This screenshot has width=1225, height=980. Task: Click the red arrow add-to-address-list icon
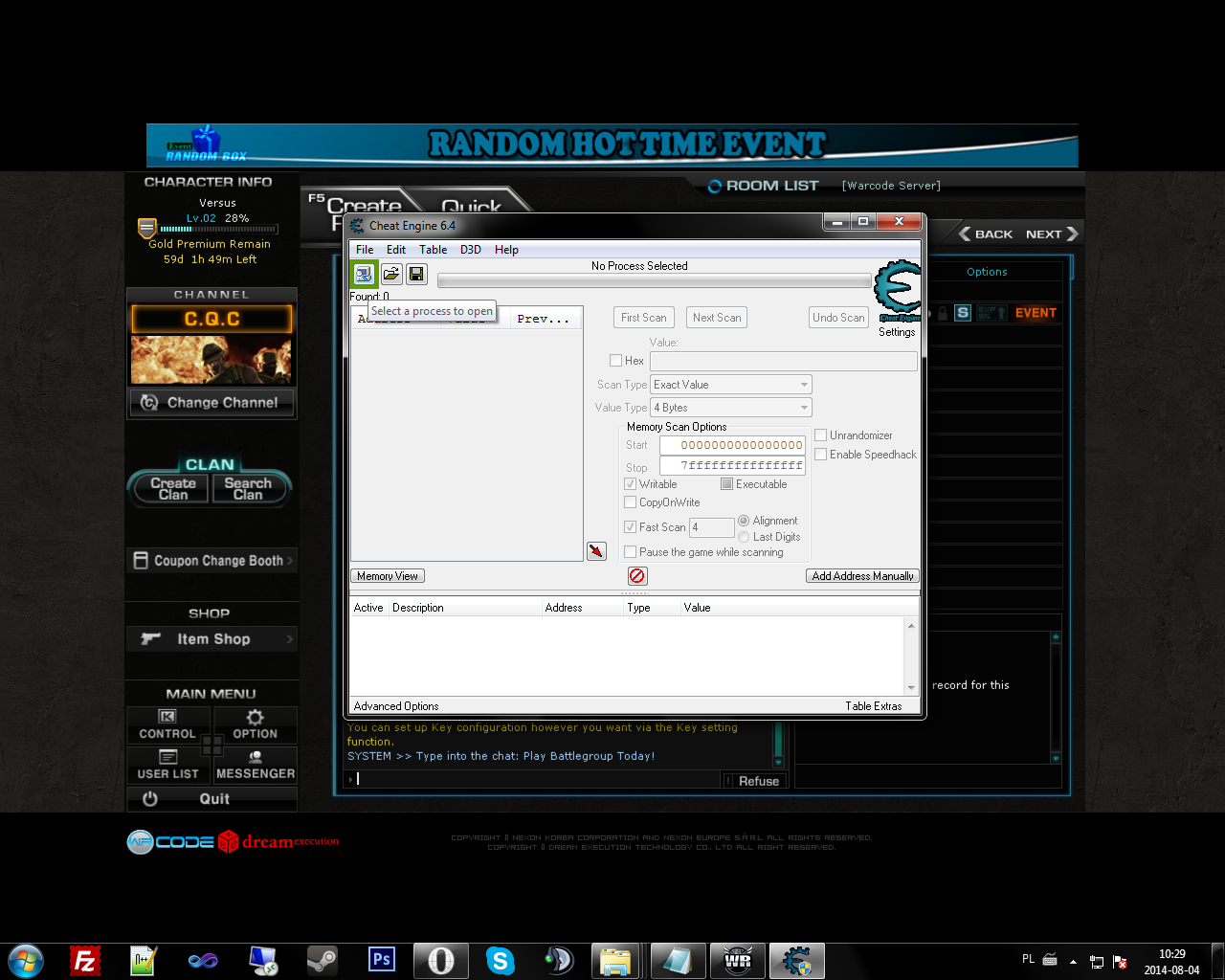point(596,551)
